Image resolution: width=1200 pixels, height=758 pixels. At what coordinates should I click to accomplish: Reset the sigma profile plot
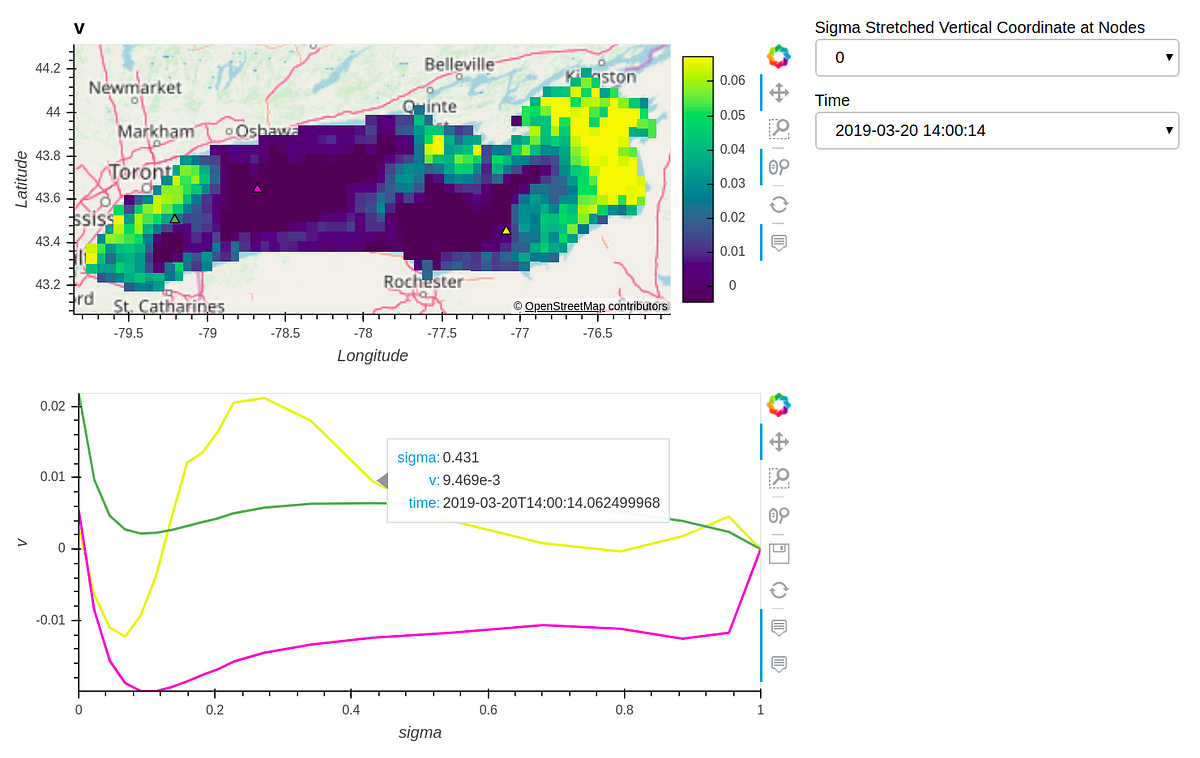pyautogui.click(x=779, y=590)
